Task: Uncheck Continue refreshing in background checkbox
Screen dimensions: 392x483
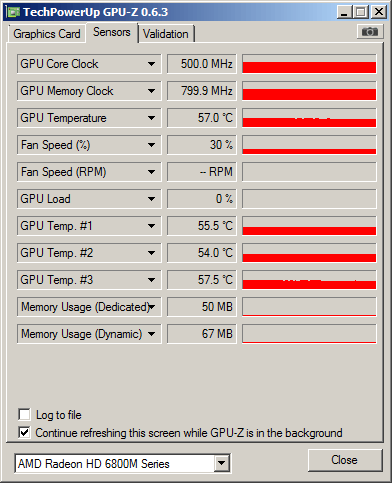Action: pyautogui.click(x=24, y=433)
